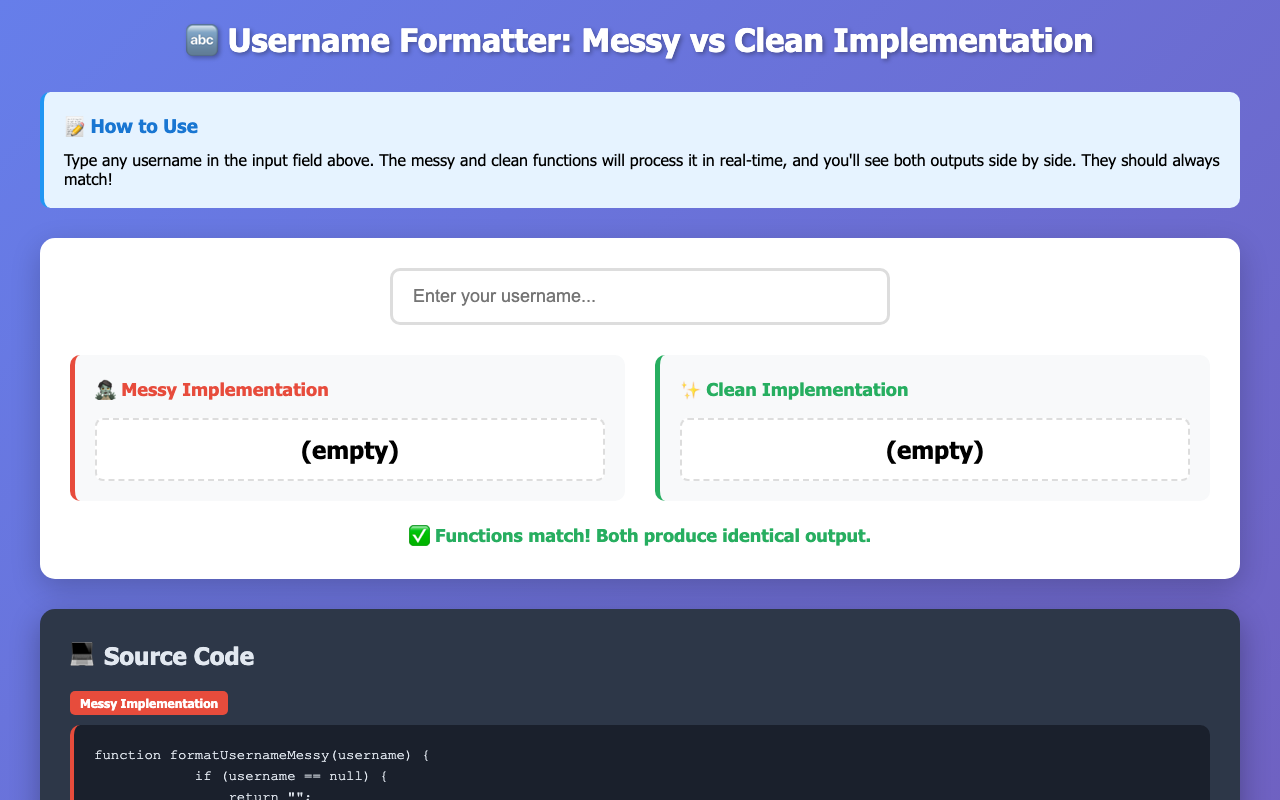Click the memo icon beside How to Use
Screen dimensions: 1280x800
click(75, 127)
